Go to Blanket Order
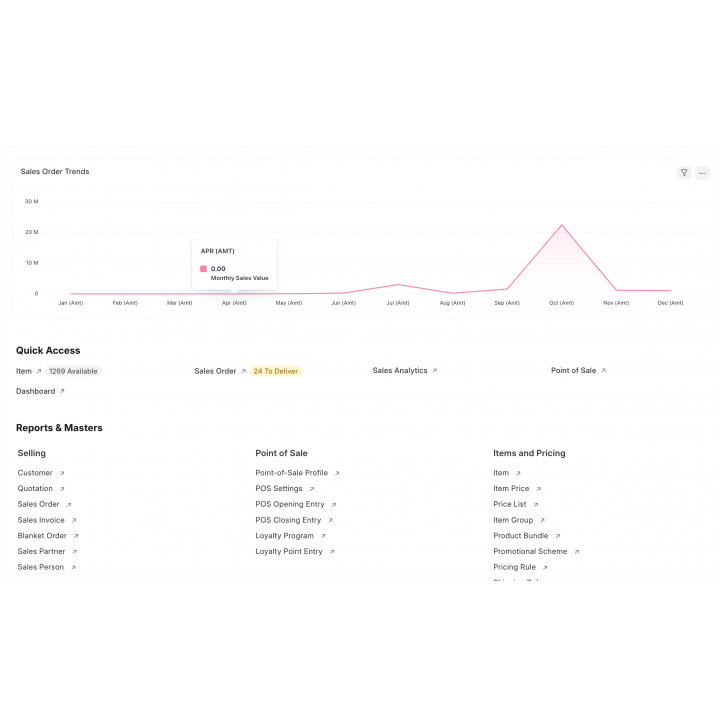 42,536
